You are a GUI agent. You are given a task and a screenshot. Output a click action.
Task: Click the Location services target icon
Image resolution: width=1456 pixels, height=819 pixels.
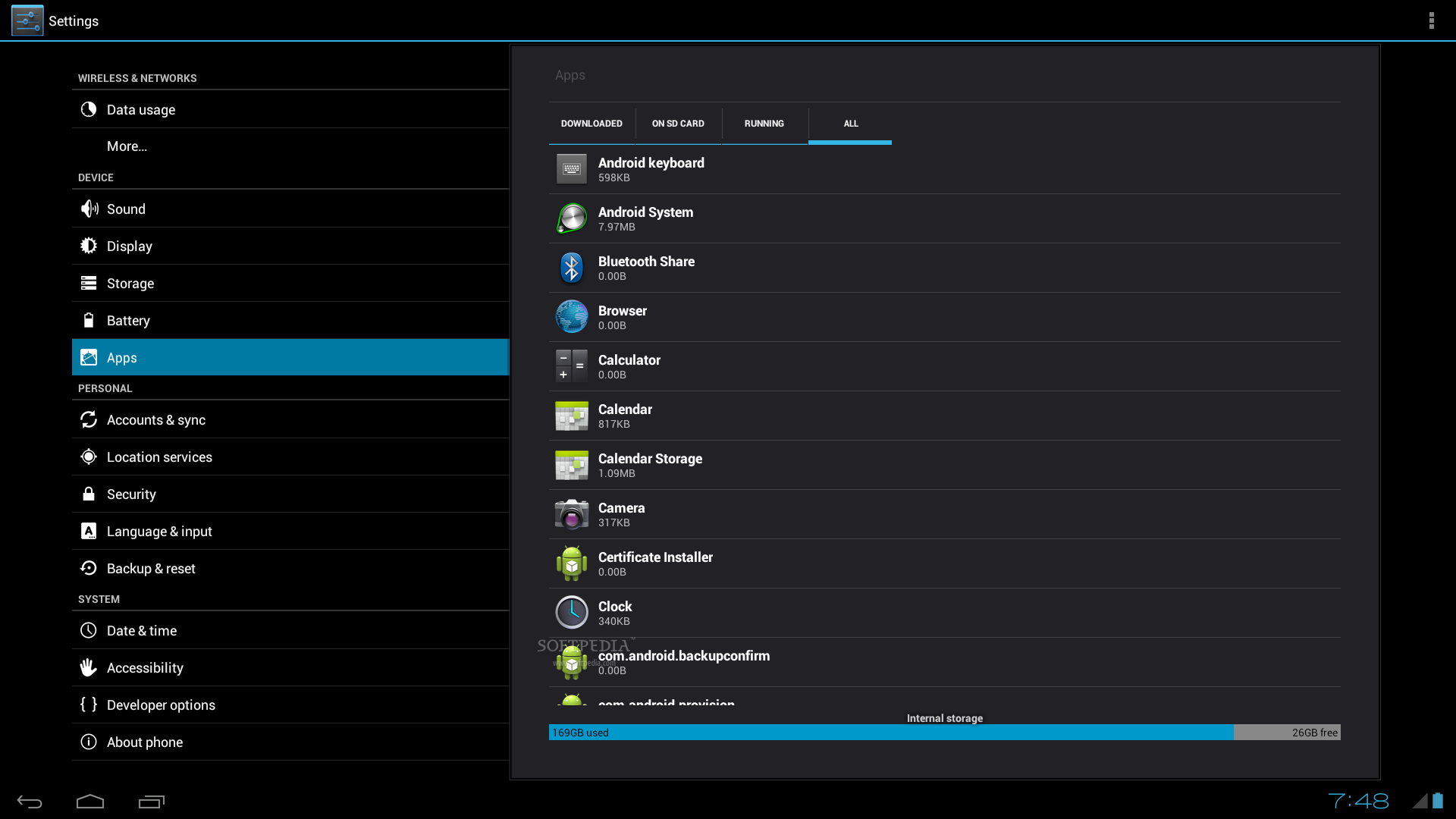[89, 457]
